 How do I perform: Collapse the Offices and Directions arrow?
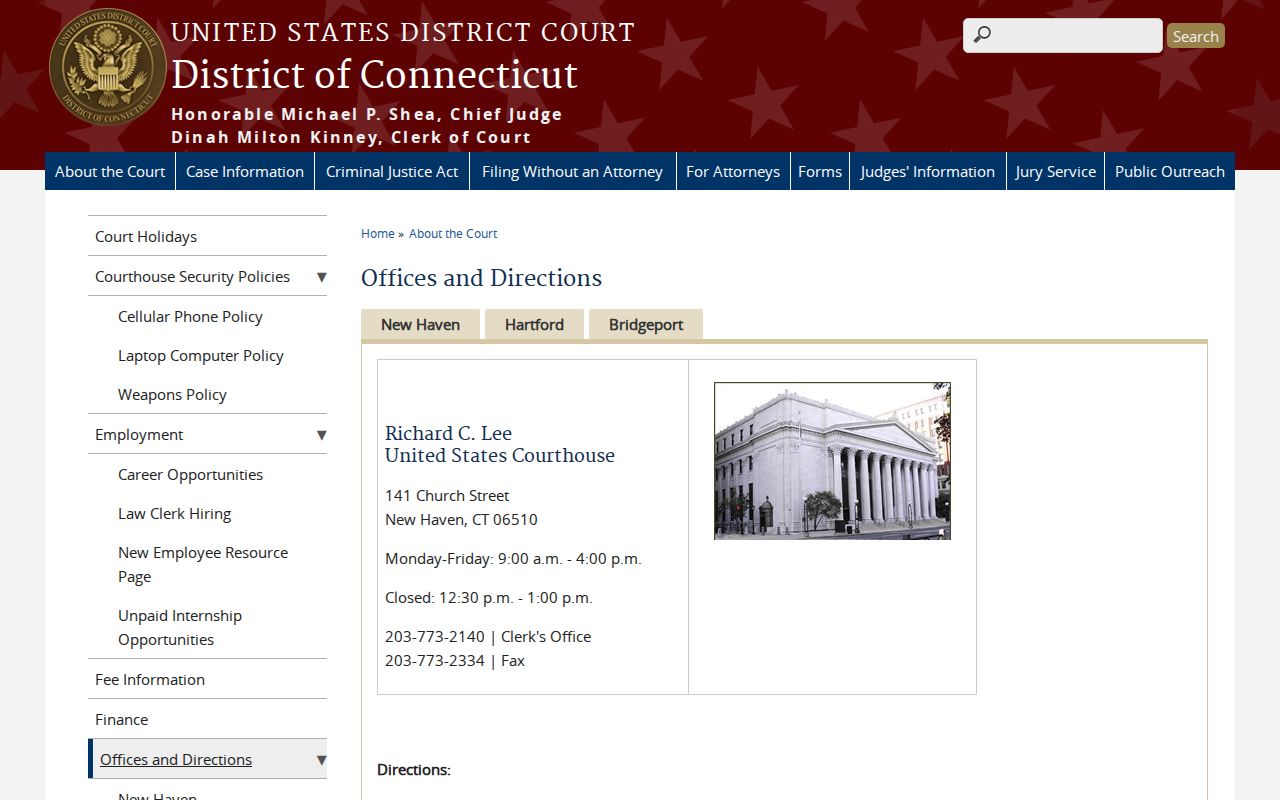pyautogui.click(x=321, y=760)
